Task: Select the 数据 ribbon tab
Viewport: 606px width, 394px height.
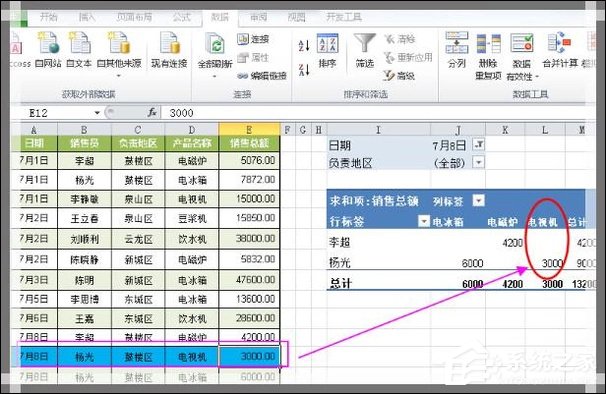Action: [220, 17]
